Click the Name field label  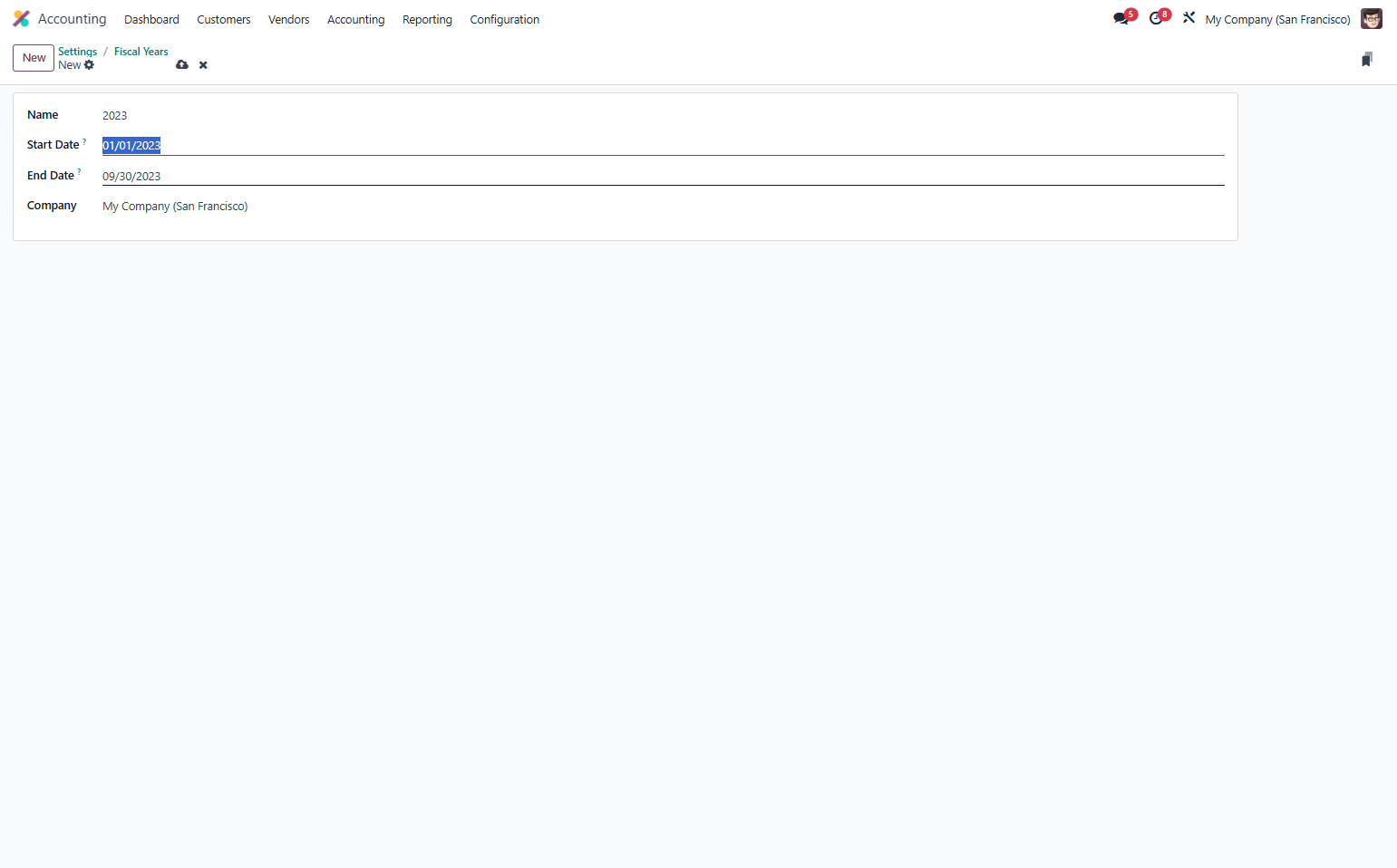(43, 115)
